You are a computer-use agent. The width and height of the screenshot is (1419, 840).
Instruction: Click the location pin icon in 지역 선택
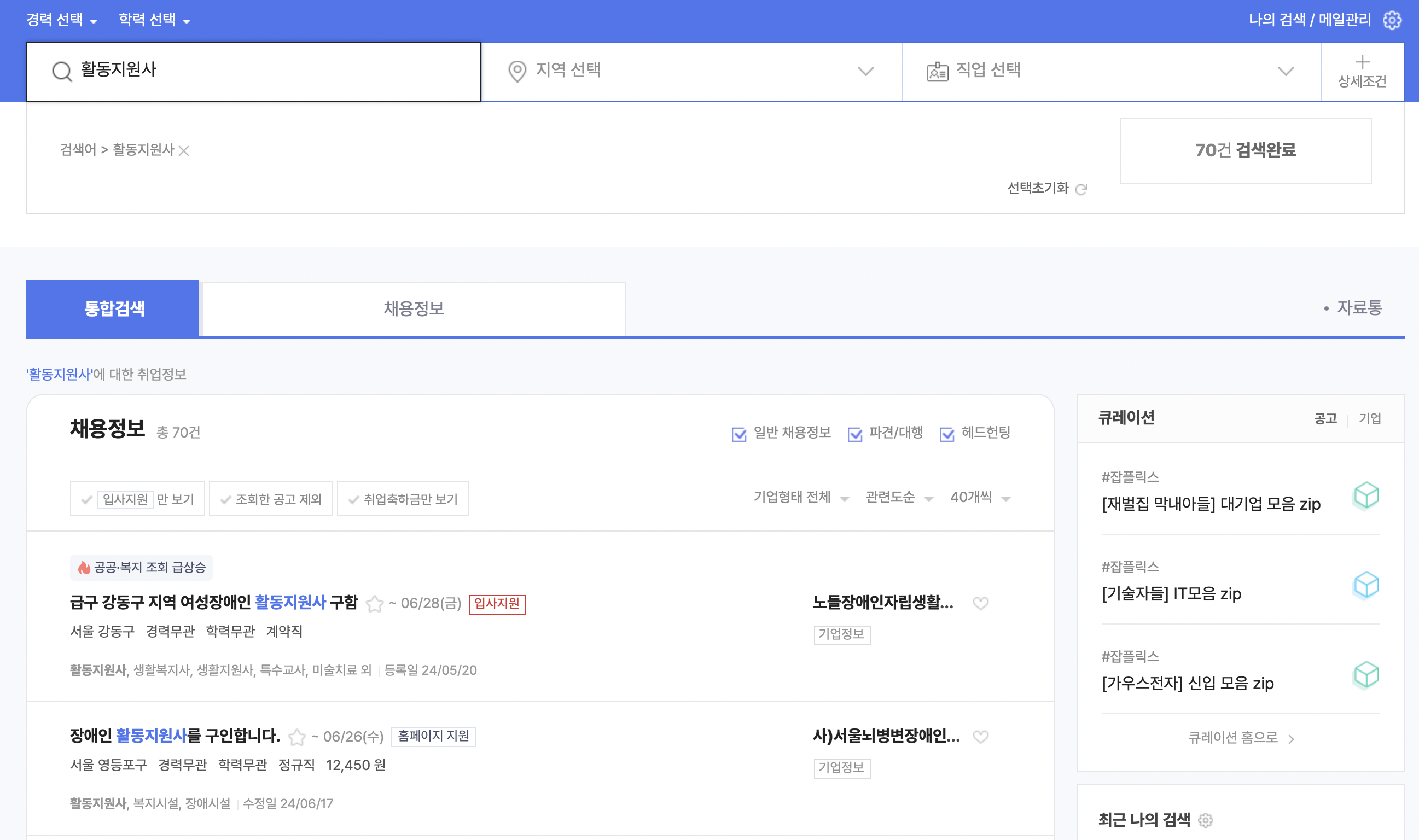519,71
